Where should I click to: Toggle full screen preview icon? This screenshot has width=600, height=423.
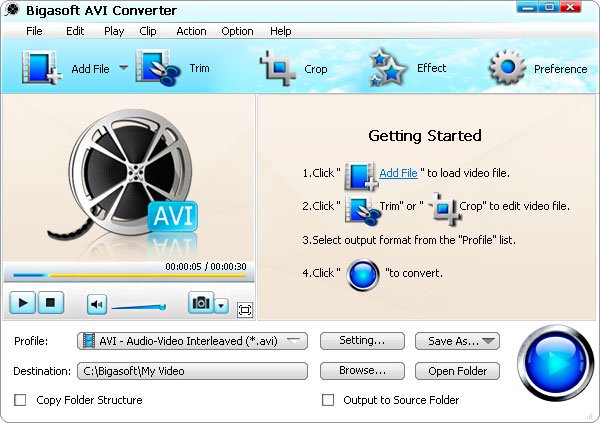(x=245, y=310)
